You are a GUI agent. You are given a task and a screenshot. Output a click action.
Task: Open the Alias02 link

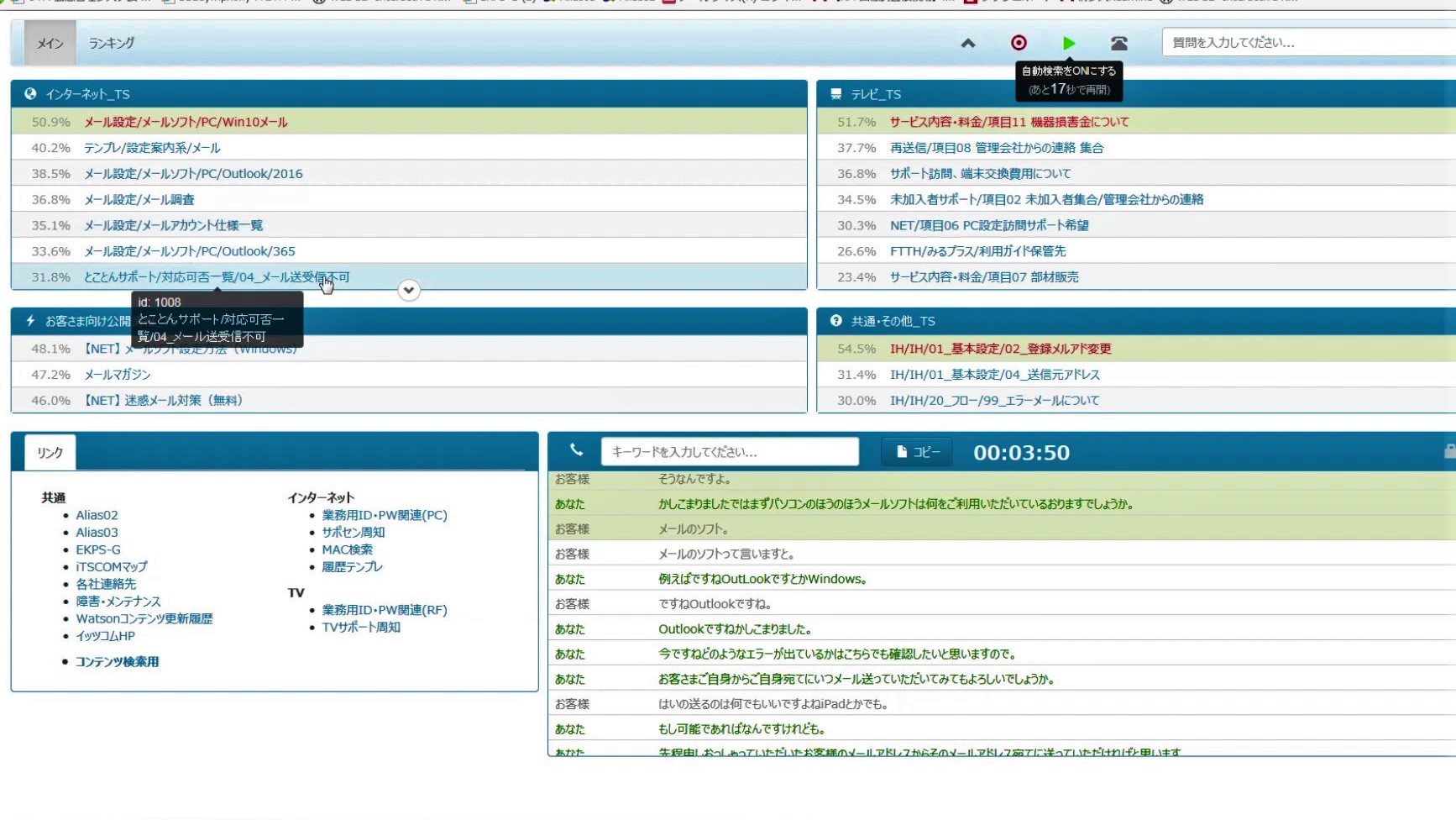point(97,515)
